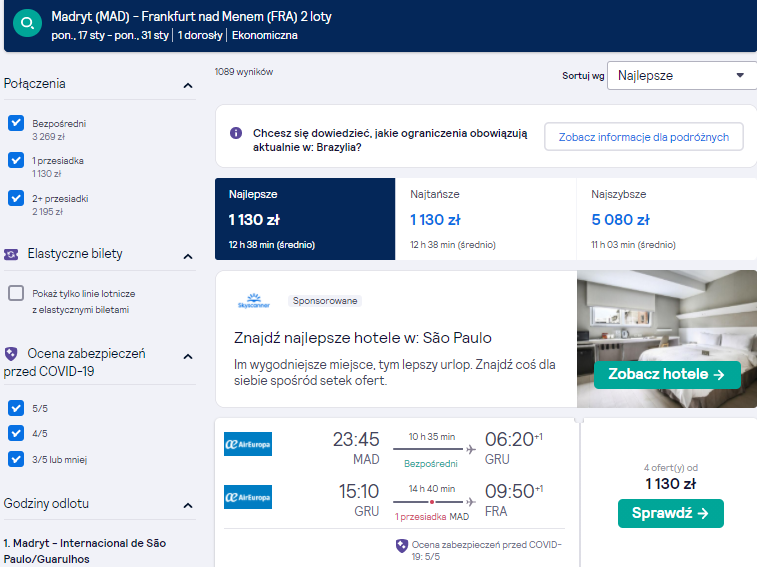Switch to the Najtańsze tab
Viewport: 757px width, 567px height.
(486, 219)
